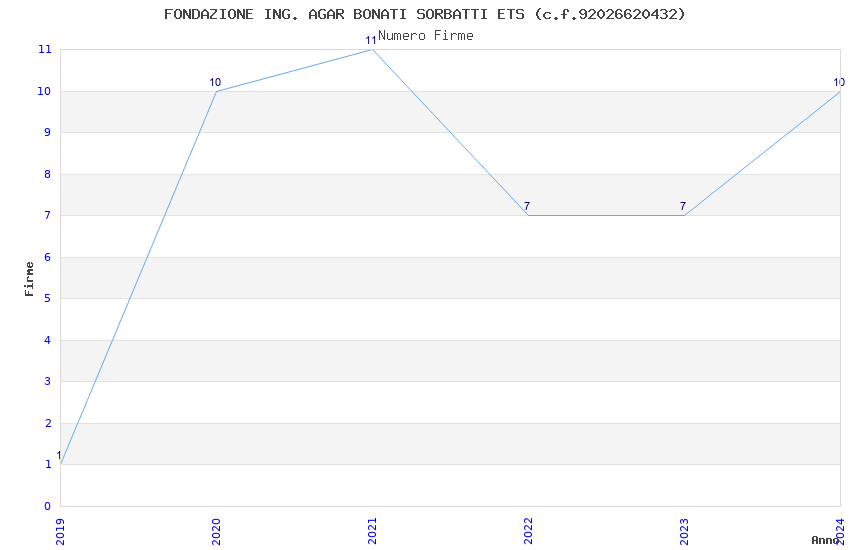Select the 2024 x-axis year label
This screenshot has width=850, height=550.
pyautogui.click(x=840, y=532)
